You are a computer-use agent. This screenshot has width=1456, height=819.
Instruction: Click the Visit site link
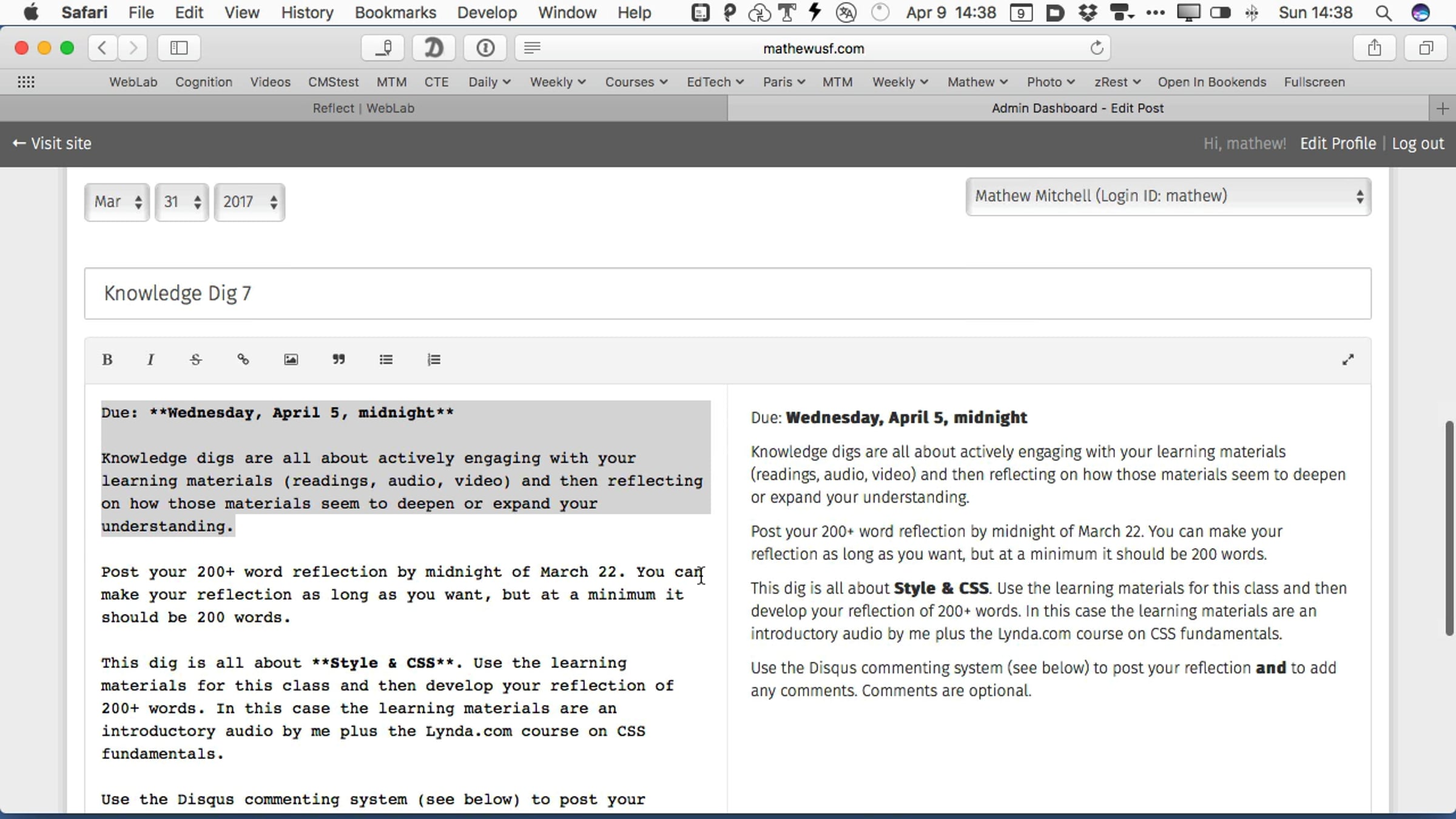point(52,144)
